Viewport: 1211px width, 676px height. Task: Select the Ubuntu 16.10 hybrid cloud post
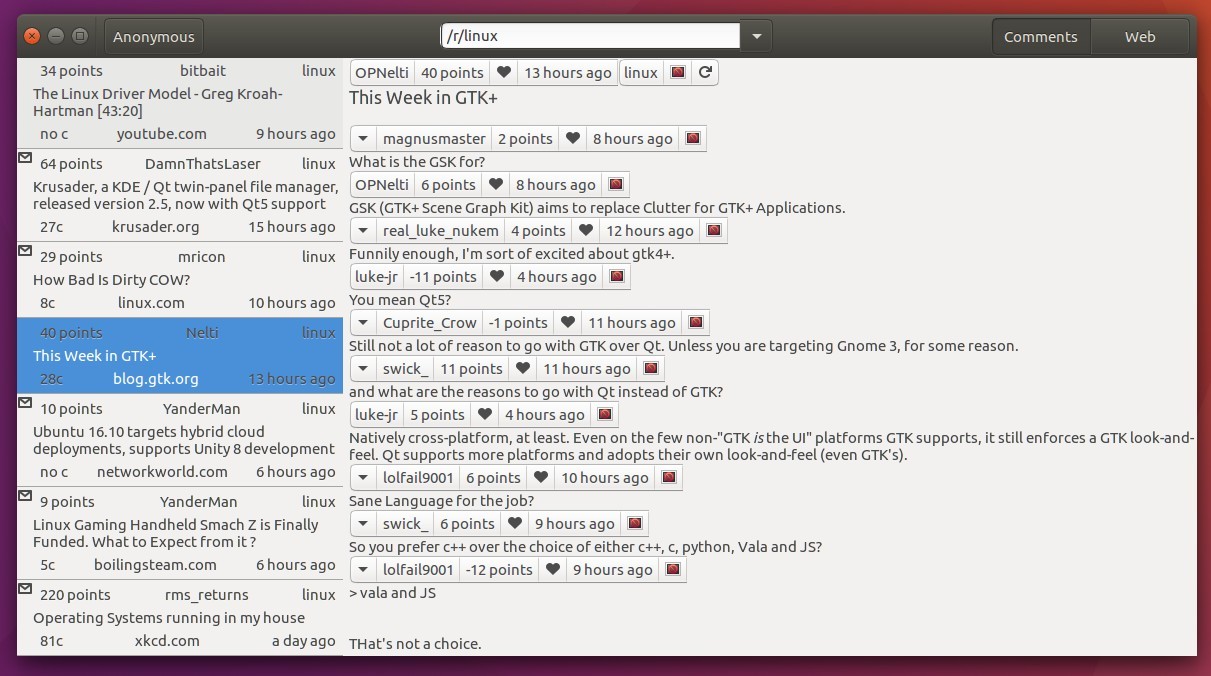pyautogui.click(x=180, y=440)
